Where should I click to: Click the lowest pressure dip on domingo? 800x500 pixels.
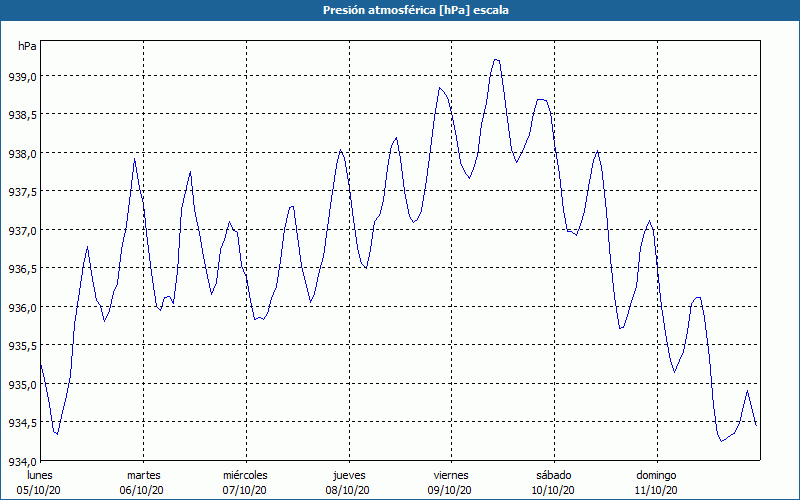[x=722, y=441]
